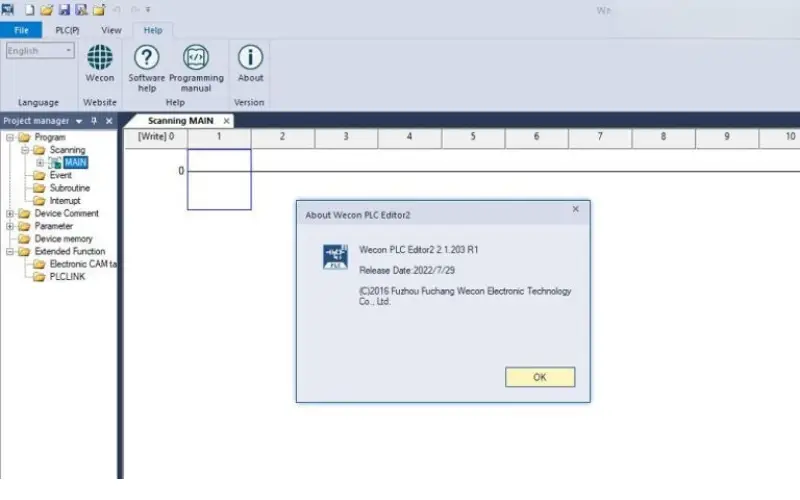Select Extended Function folder
This screenshot has height=500, width=800.
(x=70, y=252)
